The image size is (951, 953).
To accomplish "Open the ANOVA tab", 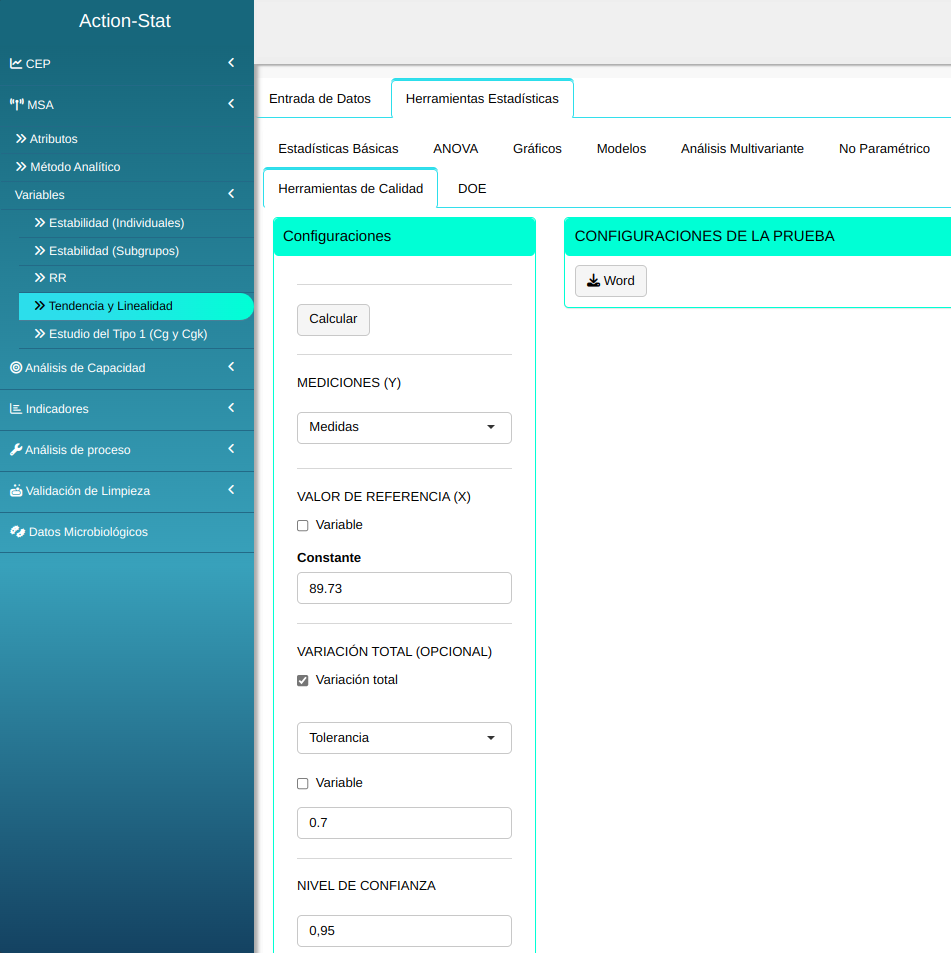I will [455, 149].
